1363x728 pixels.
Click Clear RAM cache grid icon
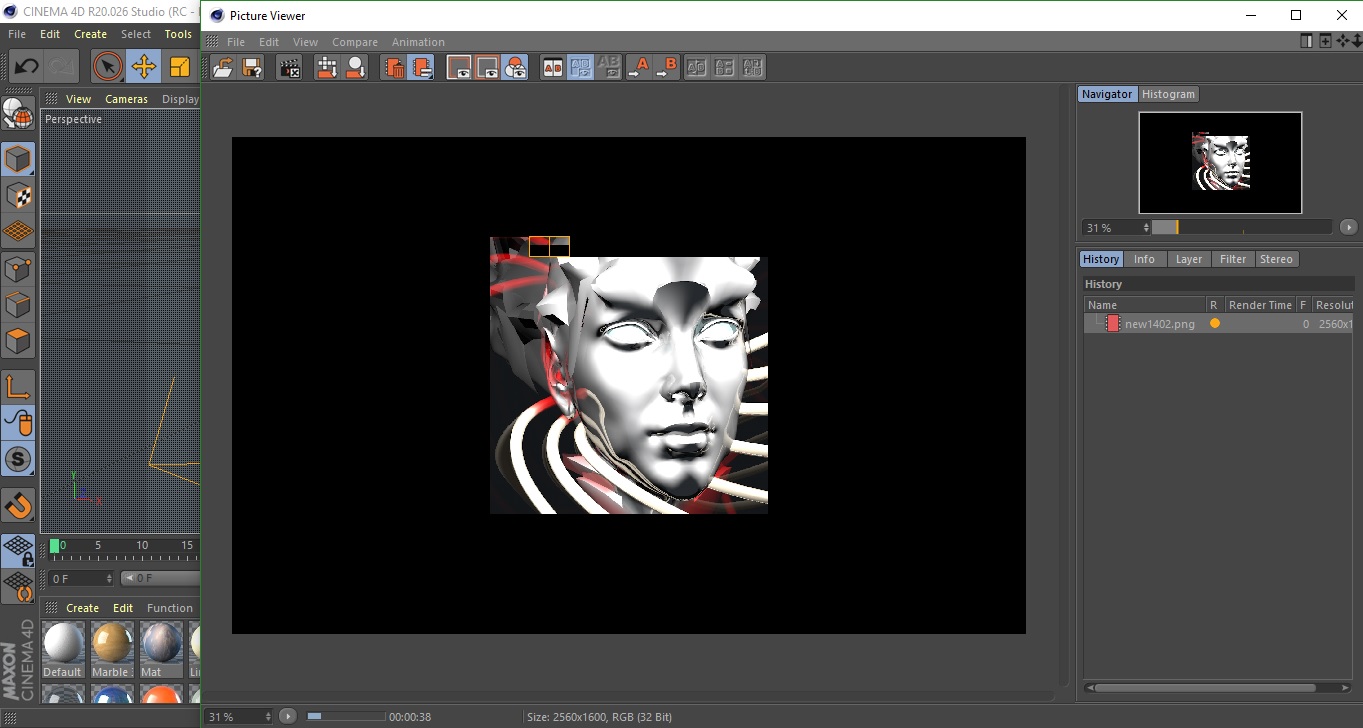327,67
